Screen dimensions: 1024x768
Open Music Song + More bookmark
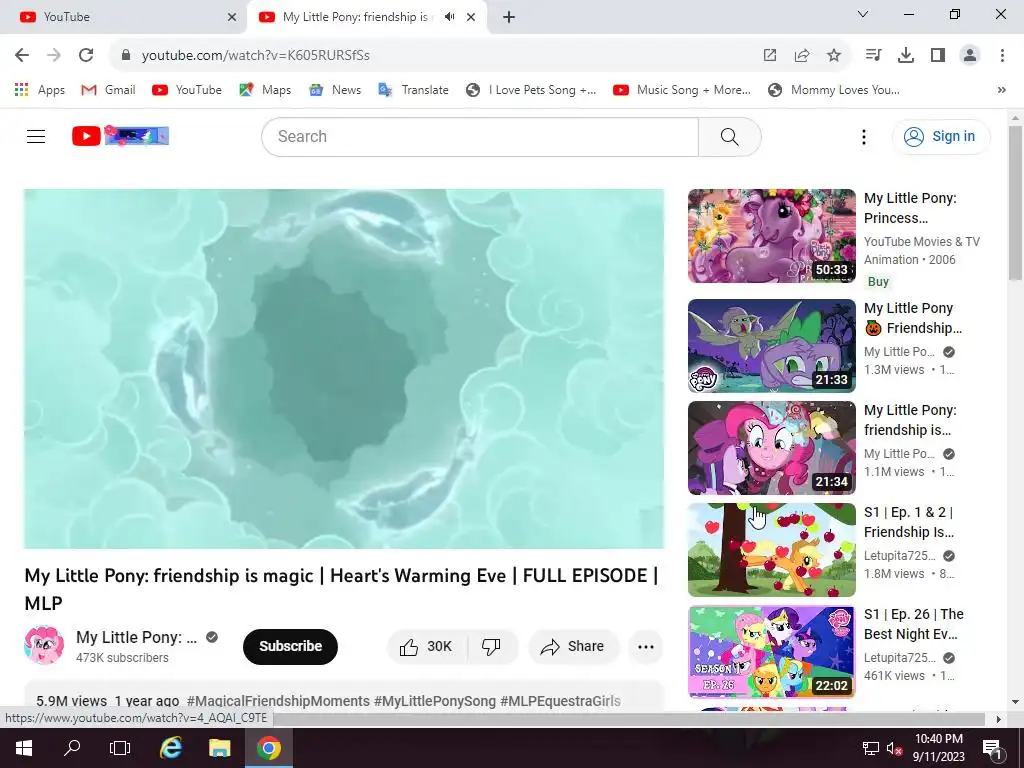tap(682, 90)
